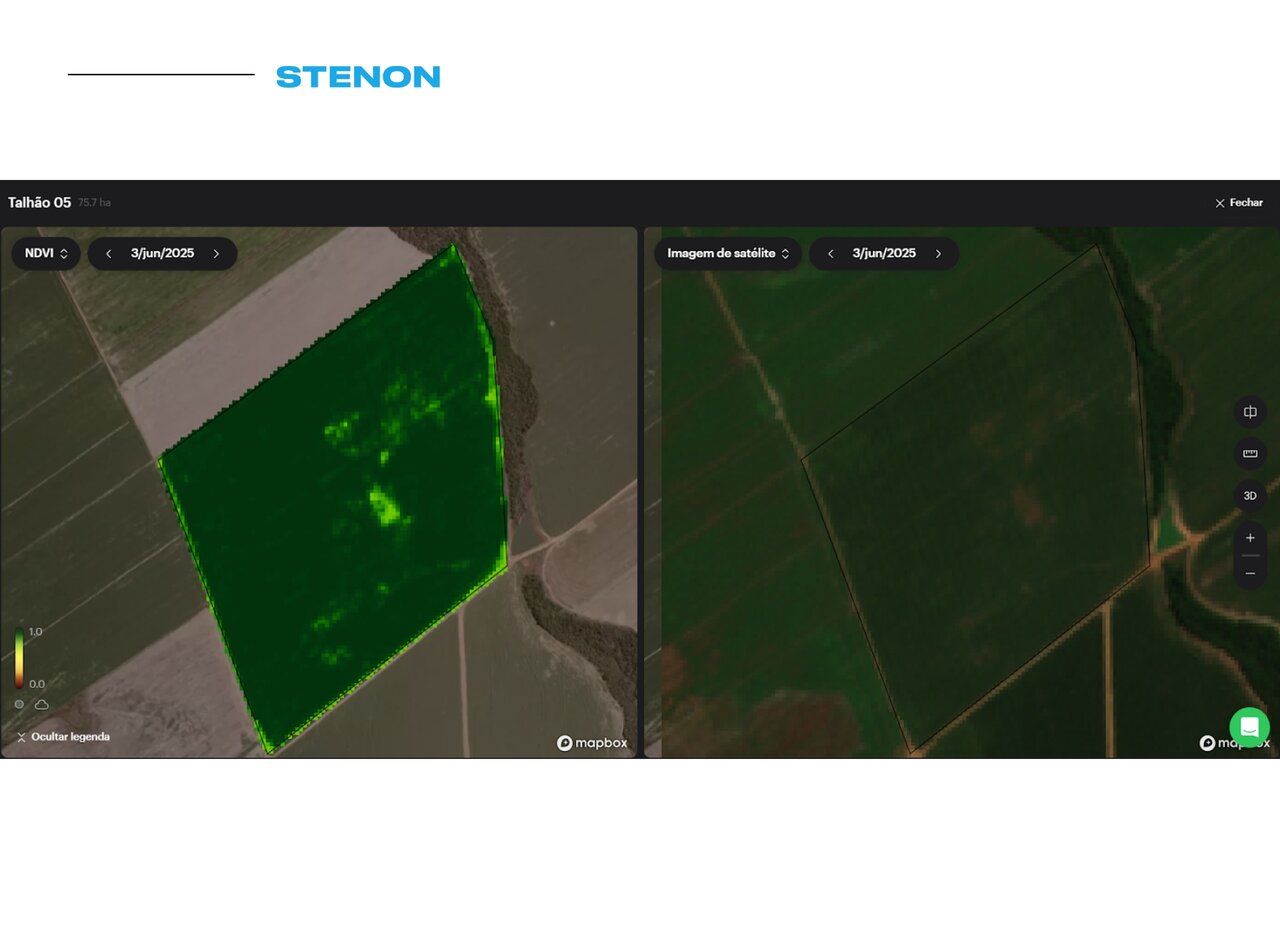Go to previous date on NDVI map
Viewport: 1280px width, 939px height.
[x=109, y=254]
